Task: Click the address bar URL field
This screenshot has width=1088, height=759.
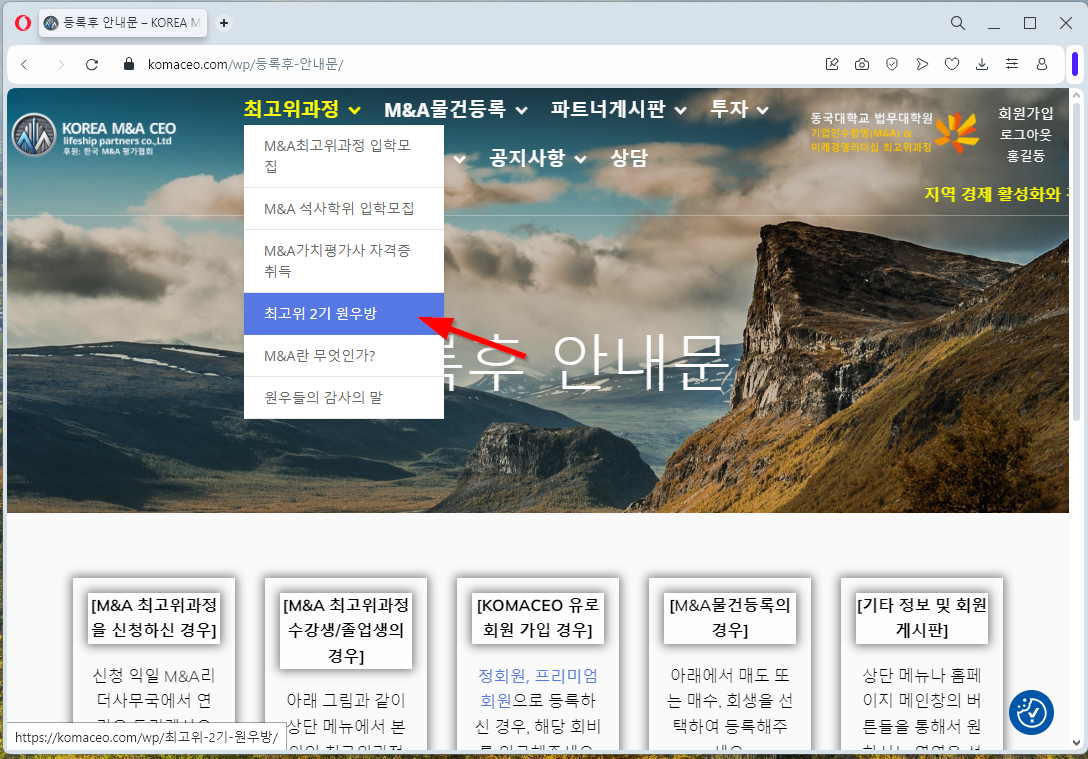Action: [450, 64]
